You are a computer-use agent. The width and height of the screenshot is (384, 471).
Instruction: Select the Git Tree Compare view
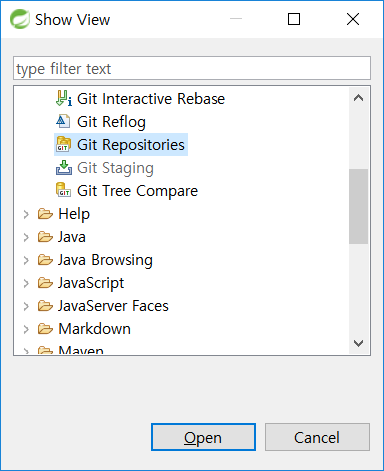click(137, 191)
